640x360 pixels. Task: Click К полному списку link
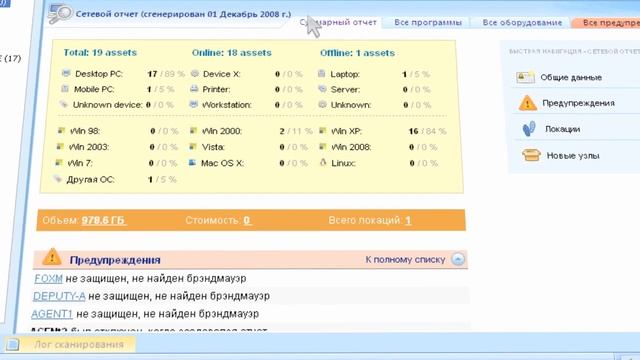[405, 260]
